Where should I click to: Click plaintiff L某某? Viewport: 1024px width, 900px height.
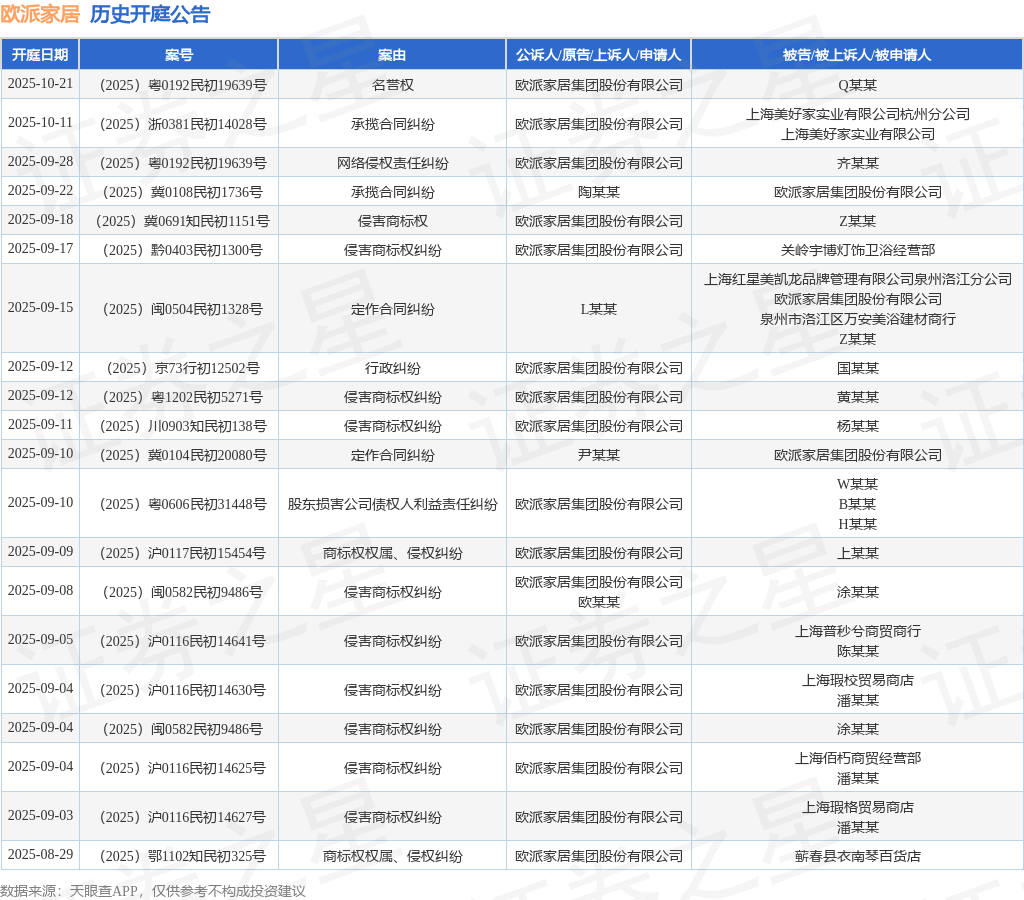[x=598, y=309]
